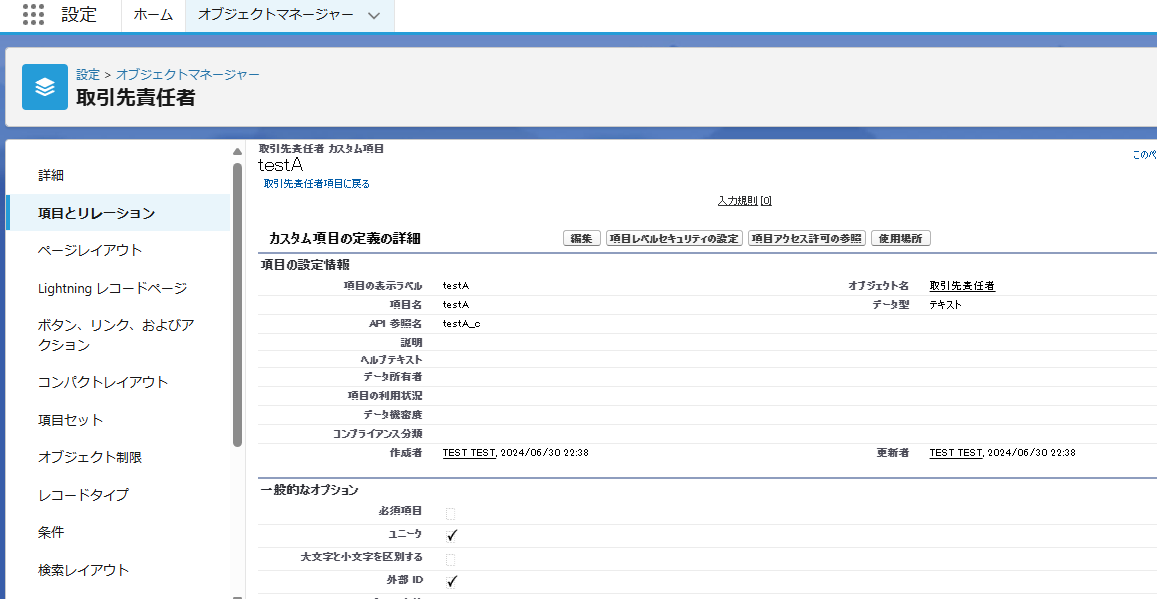Click the sidebar scrollbar thumb

coord(237,305)
